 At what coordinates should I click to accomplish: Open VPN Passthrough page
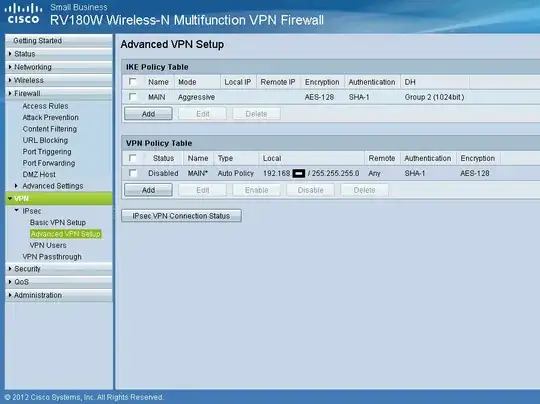[x=52, y=257]
